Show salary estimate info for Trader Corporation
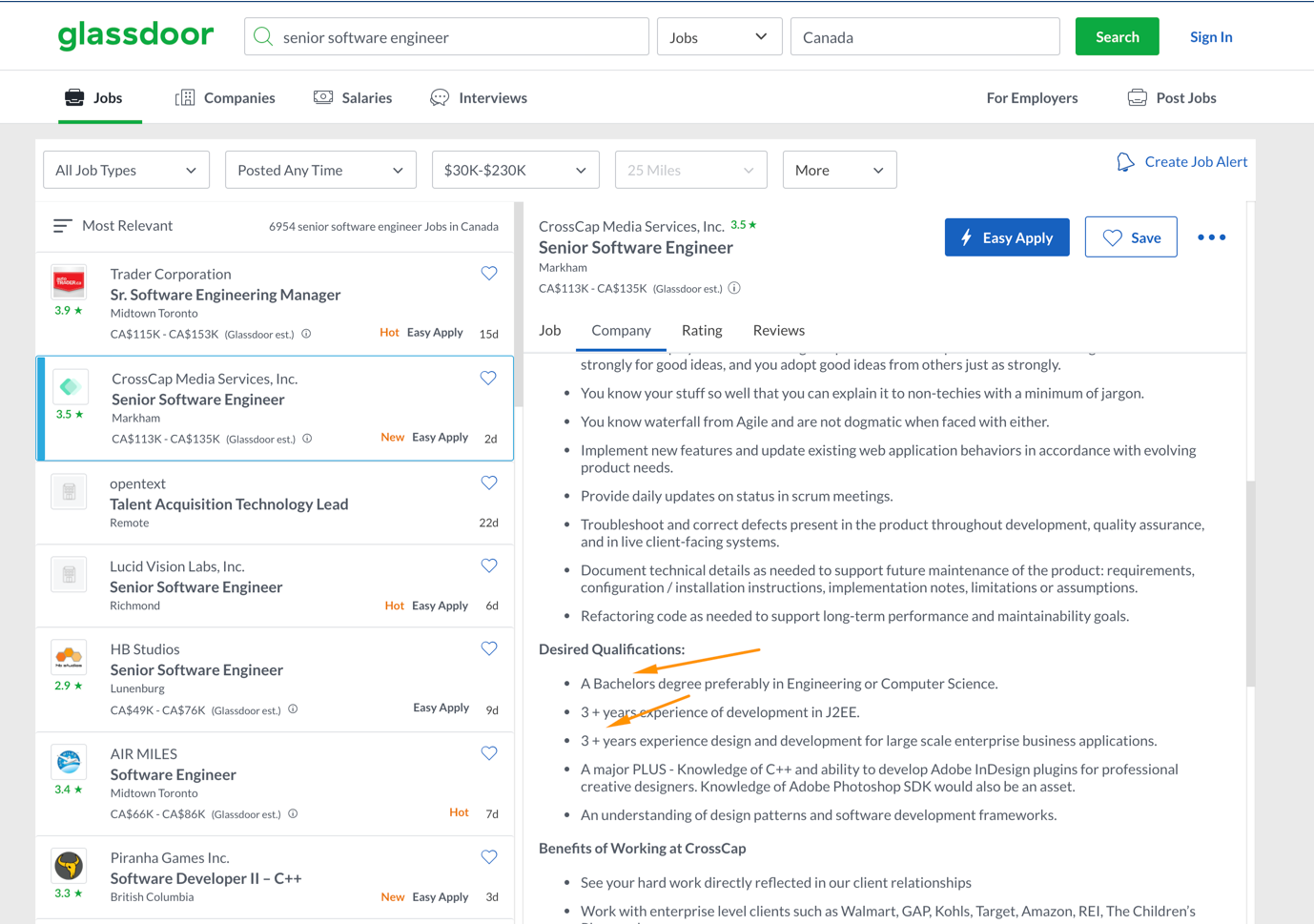 [x=306, y=334]
